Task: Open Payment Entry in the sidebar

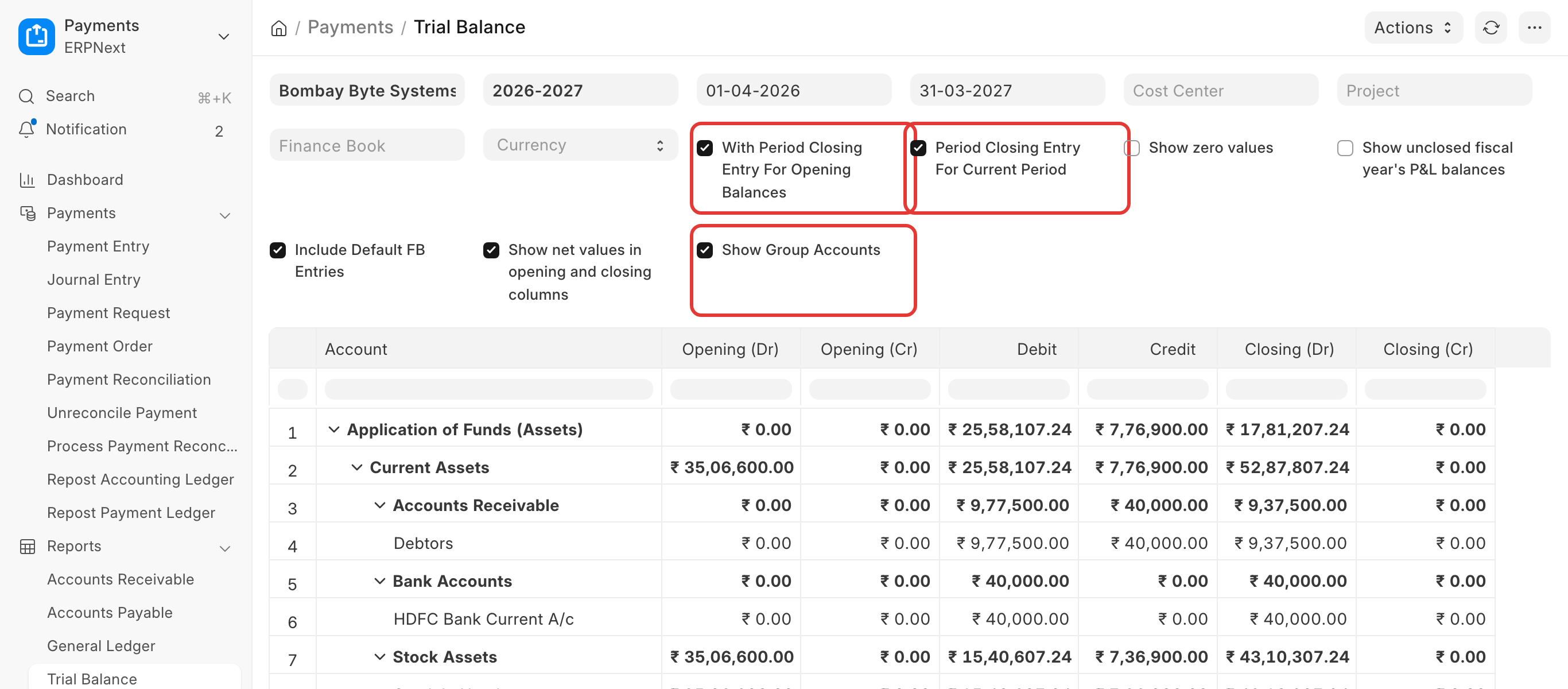Action: point(98,246)
